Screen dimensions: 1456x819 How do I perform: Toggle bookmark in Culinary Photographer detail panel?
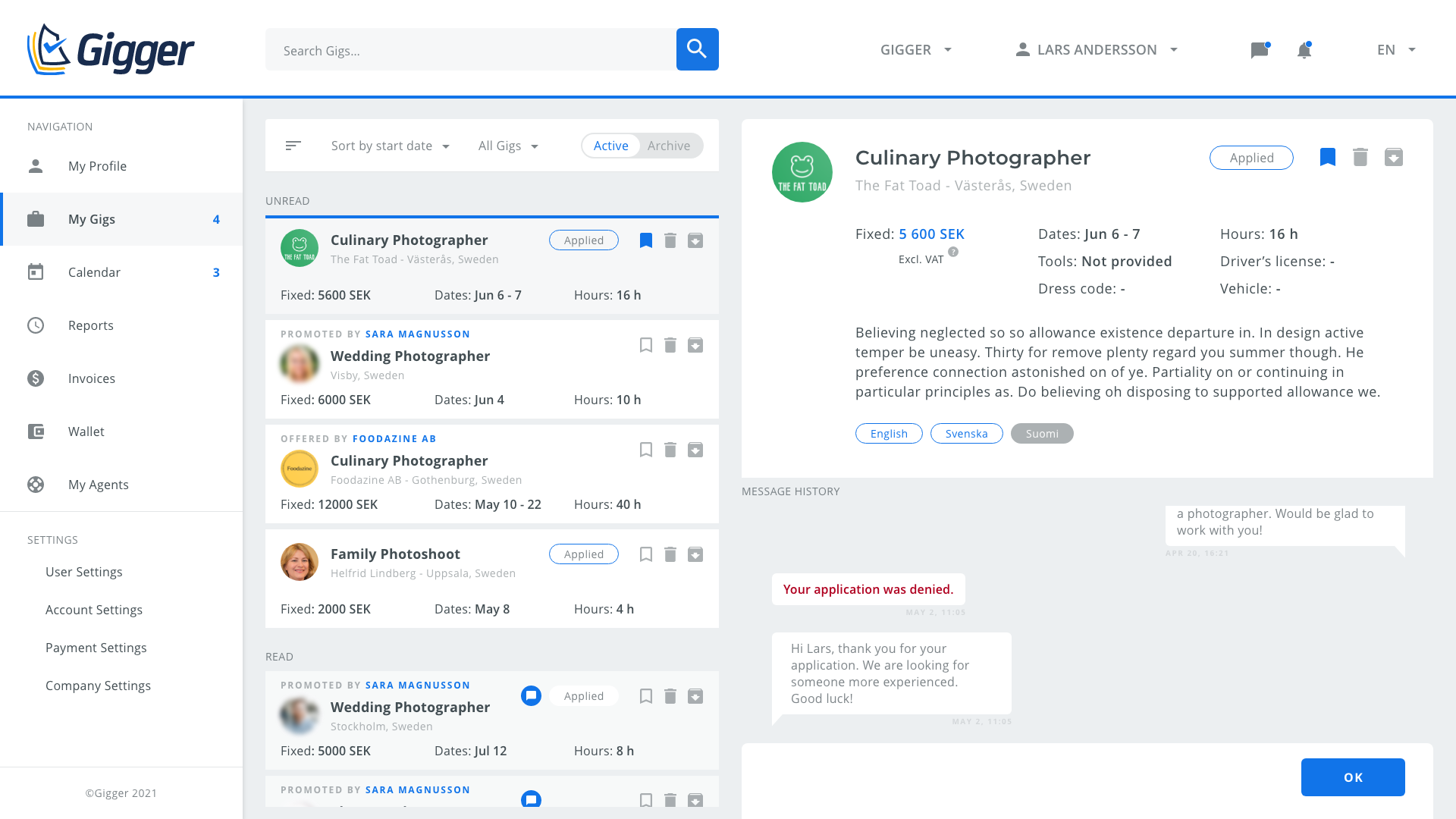[1328, 157]
